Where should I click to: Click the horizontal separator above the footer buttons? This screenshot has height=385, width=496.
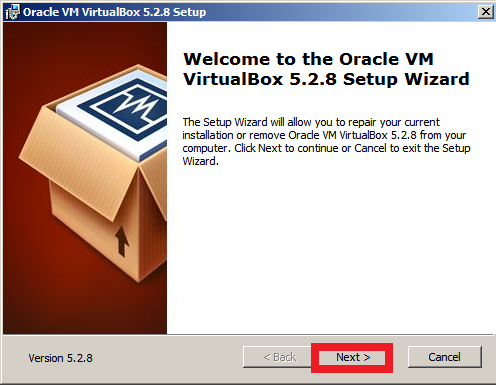point(248,334)
